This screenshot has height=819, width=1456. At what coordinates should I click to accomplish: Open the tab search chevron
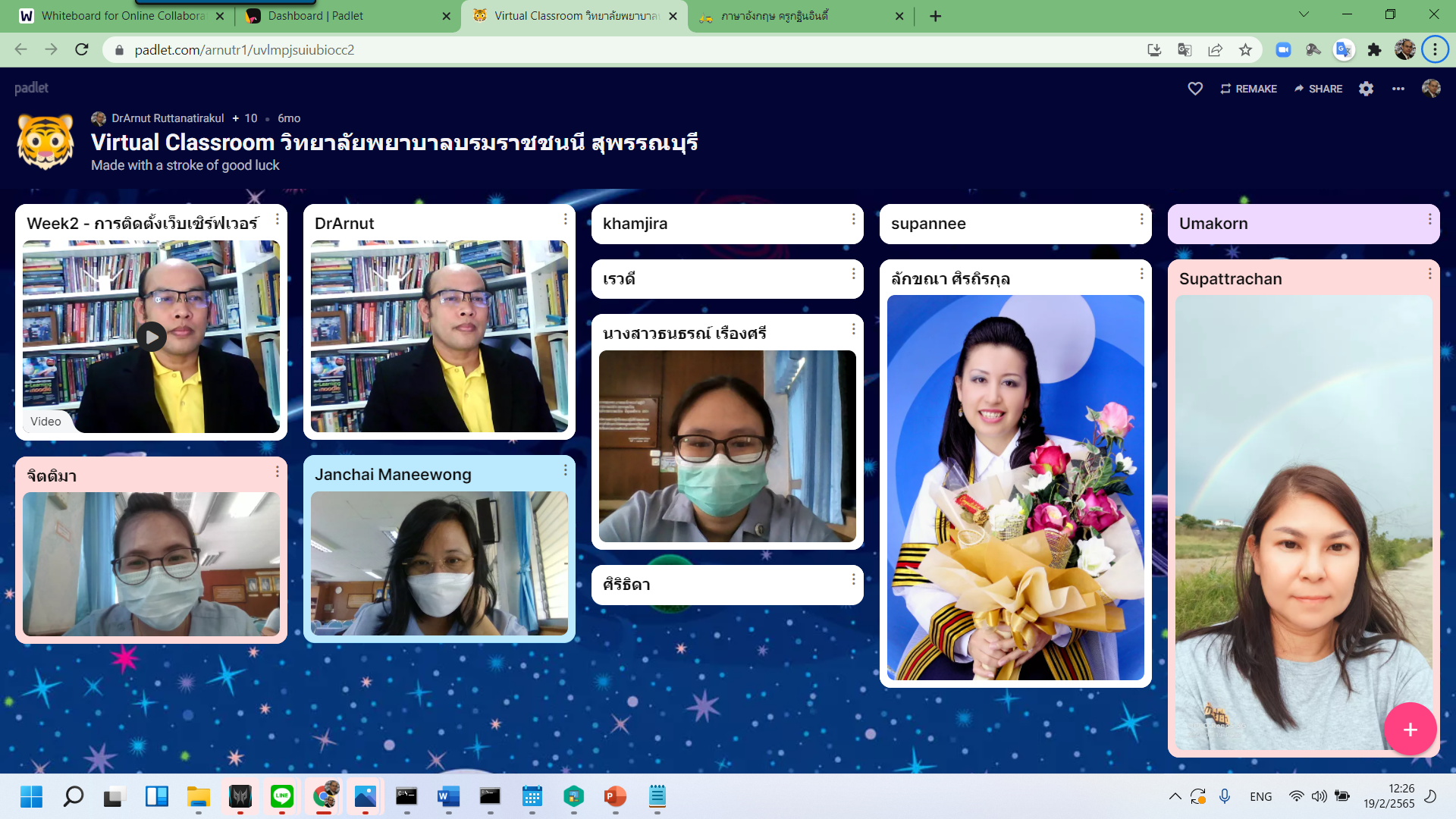pos(1304,14)
